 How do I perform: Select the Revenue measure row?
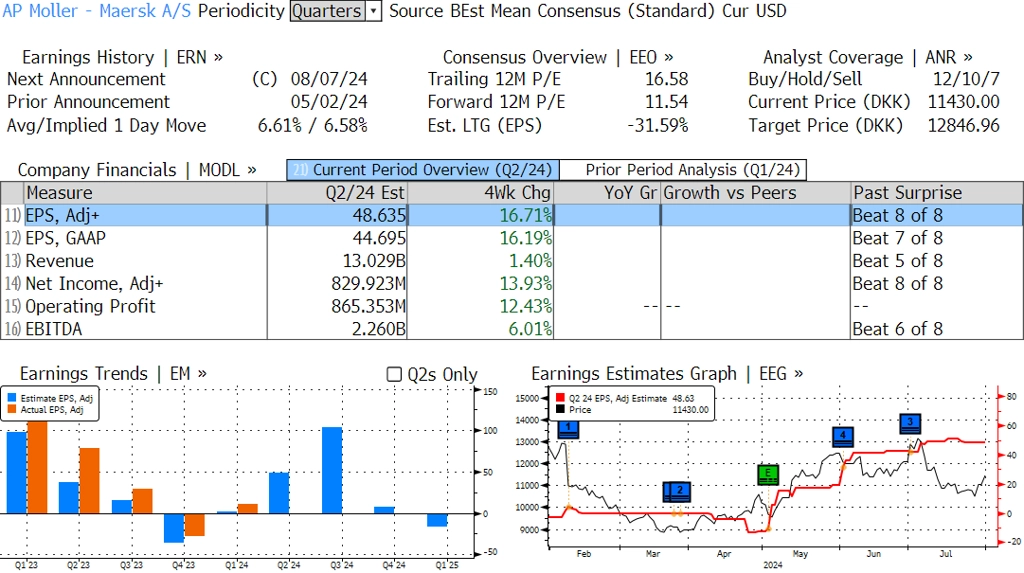pos(512,261)
